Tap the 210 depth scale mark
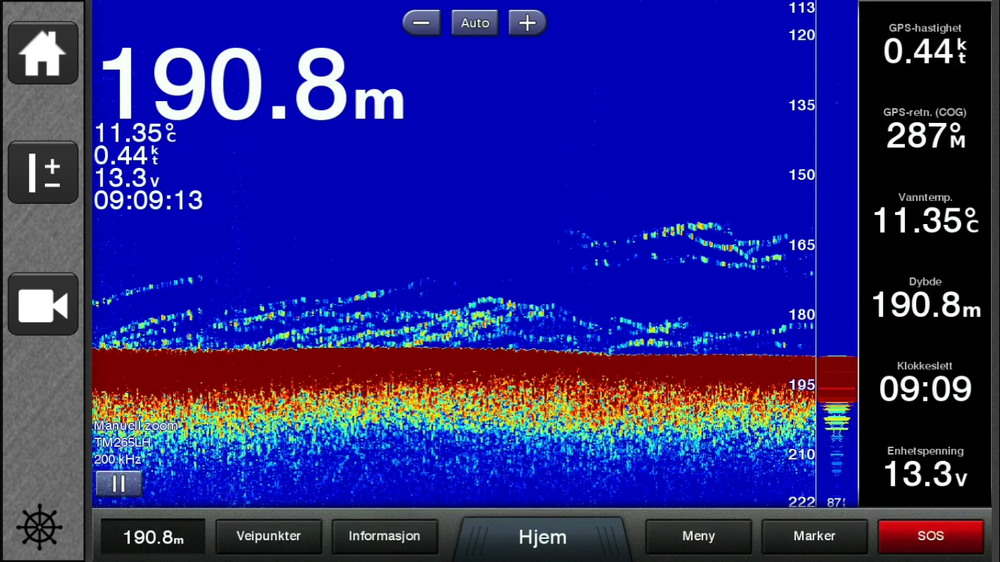This screenshot has width=1000, height=562. [x=802, y=454]
